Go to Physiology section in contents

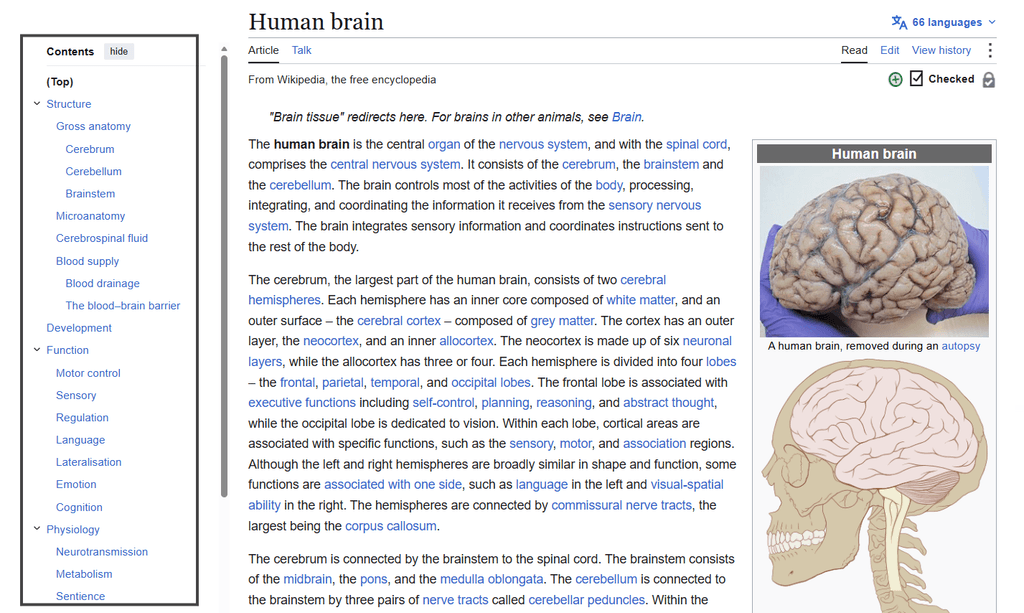coord(72,529)
